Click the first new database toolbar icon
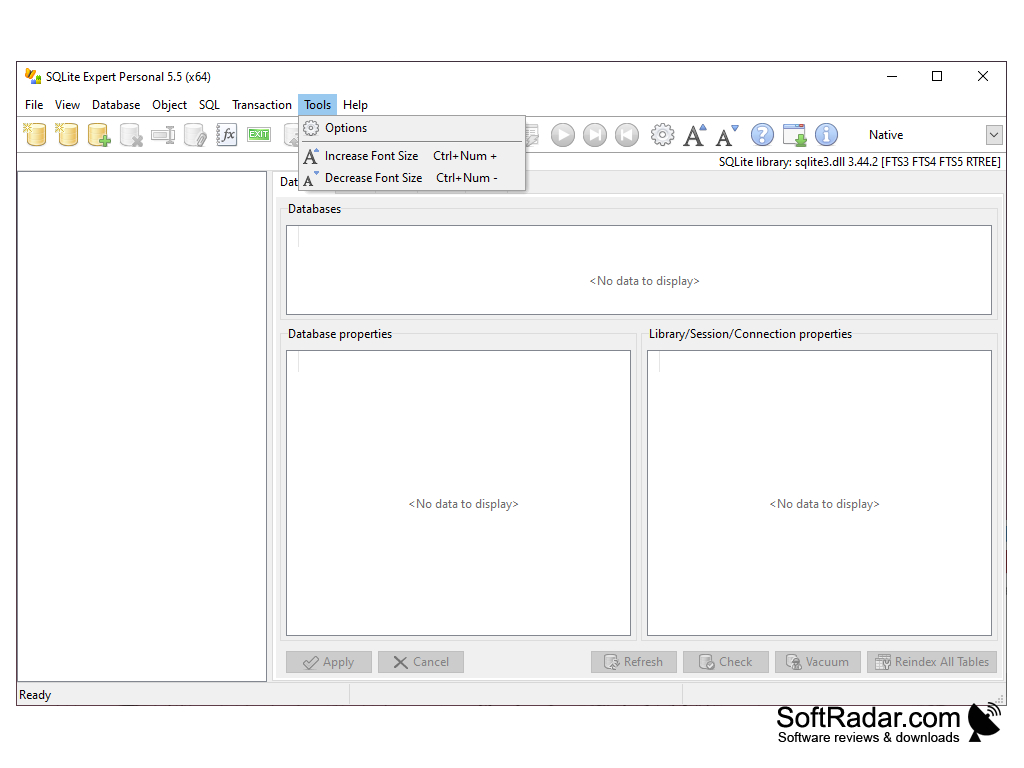The width and height of the screenshot is (1024, 768). [x=35, y=135]
